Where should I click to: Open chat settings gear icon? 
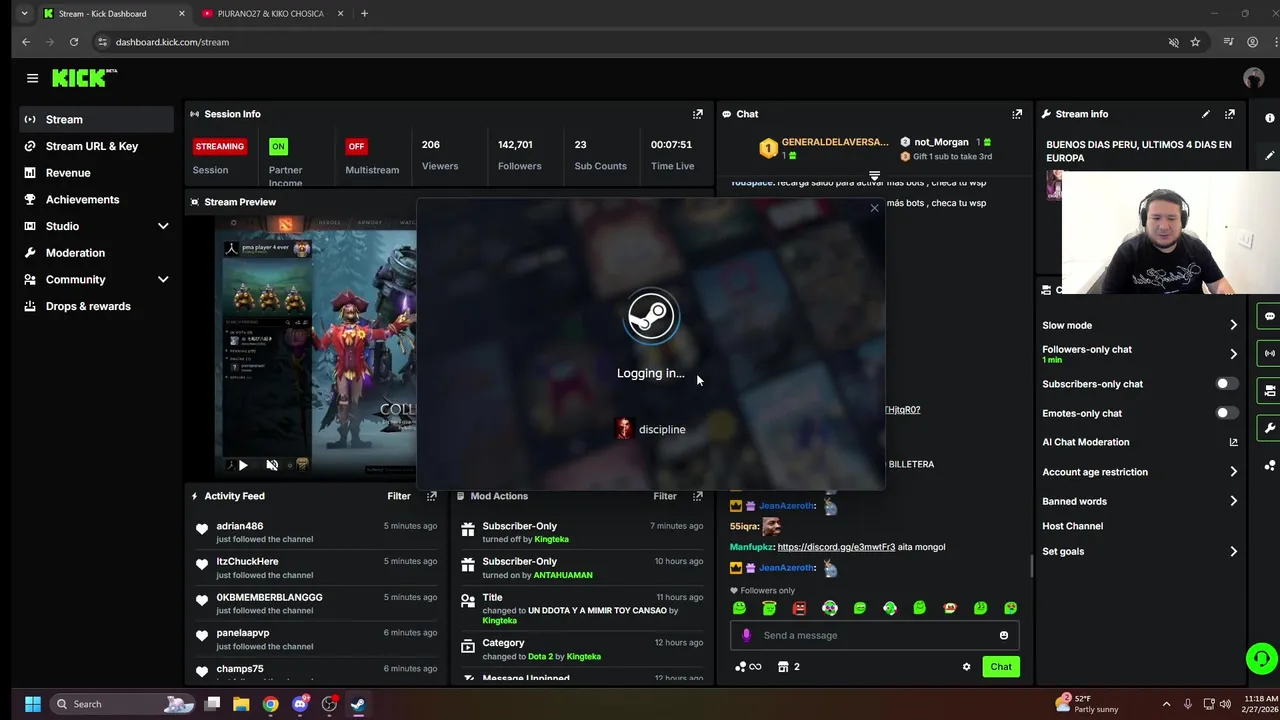966,667
